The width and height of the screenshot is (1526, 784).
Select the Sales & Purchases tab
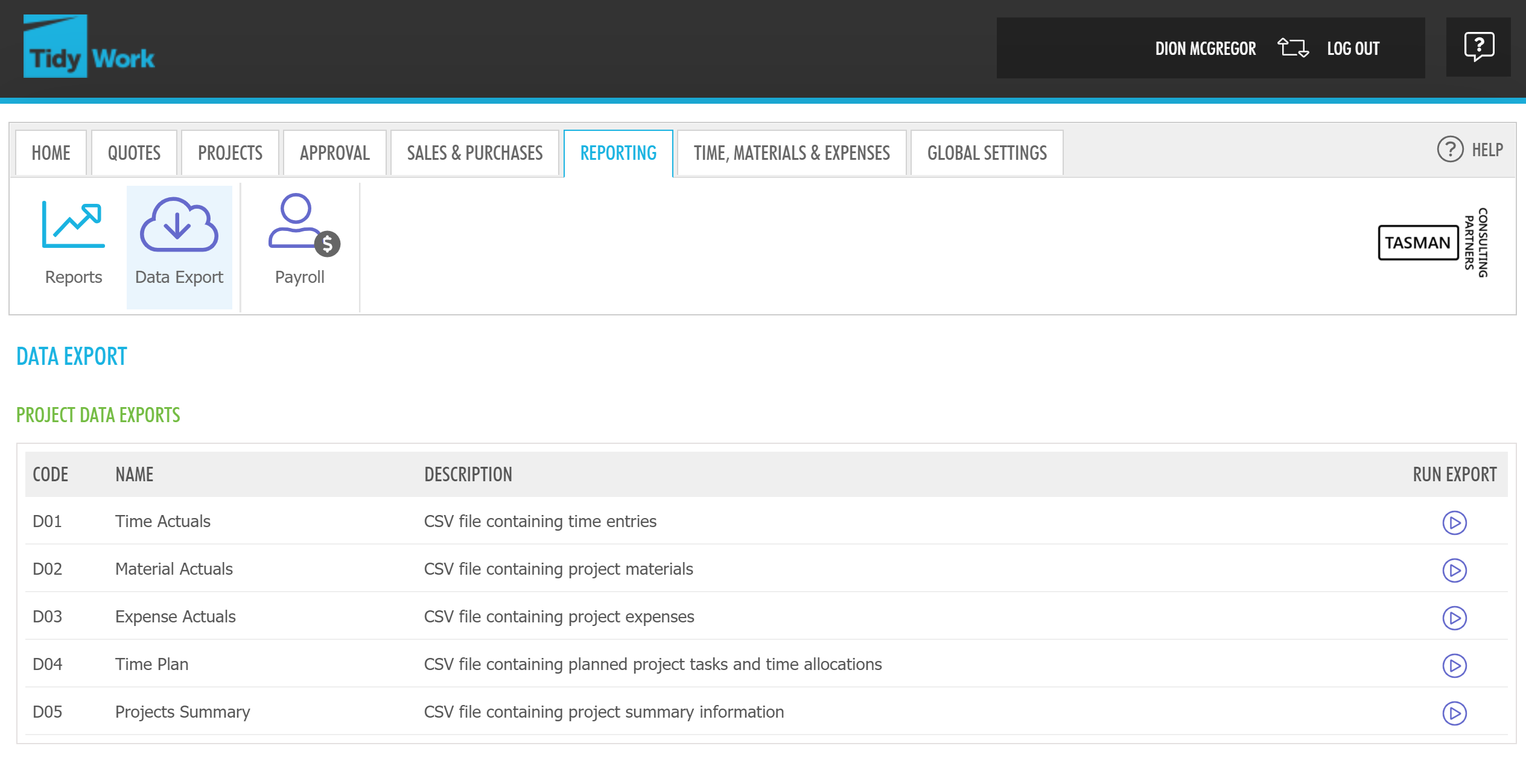pos(474,153)
